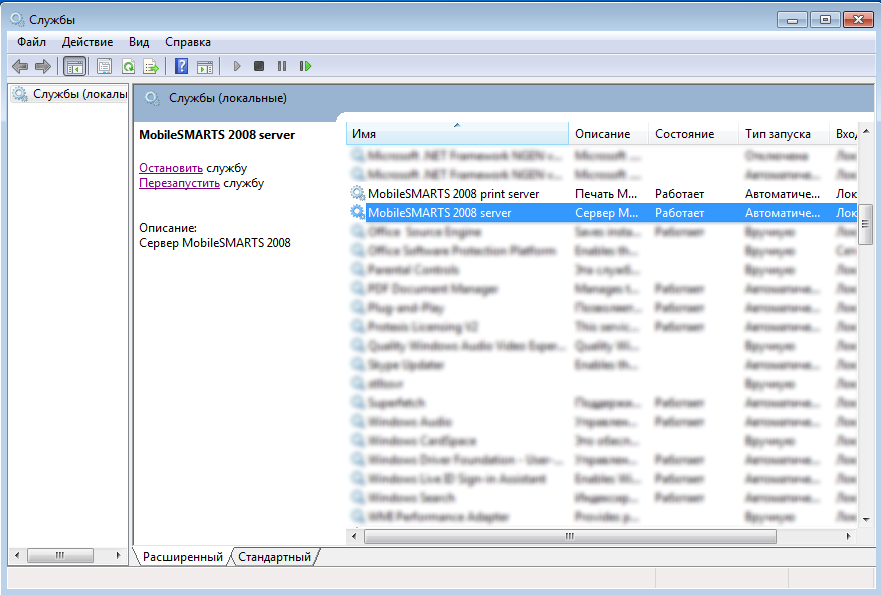
Task: Click Работает status of print server row
Action: click(679, 194)
